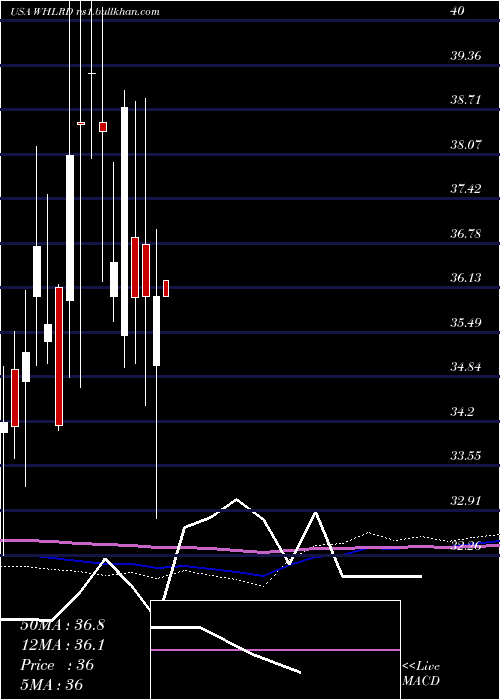Image resolution: width=500 pixels, height=700 pixels.
Task: Click the last small red candlestick
Action: pos(166,288)
